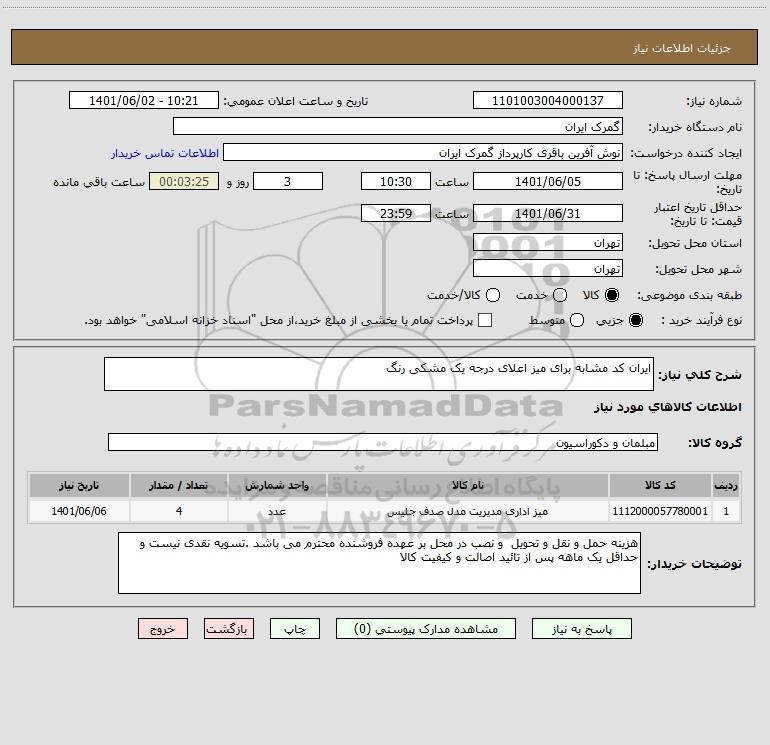Select the کالا radio button
Viewport: 770px width, 745px height.
coord(612,295)
